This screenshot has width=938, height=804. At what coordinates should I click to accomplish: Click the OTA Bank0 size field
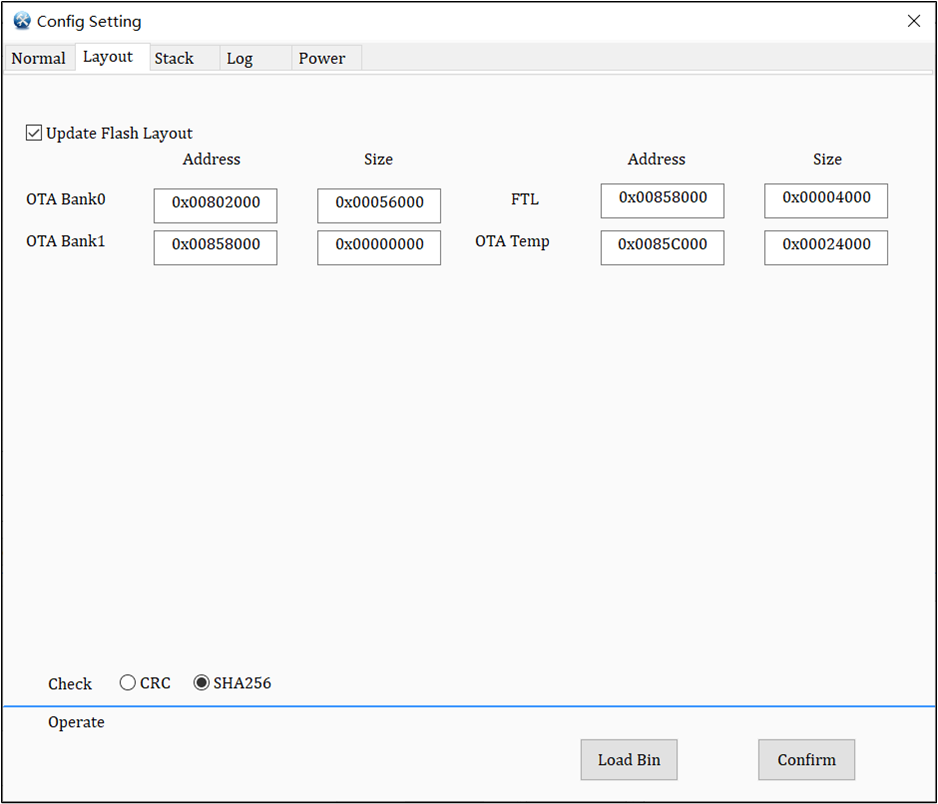(x=378, y=206)
